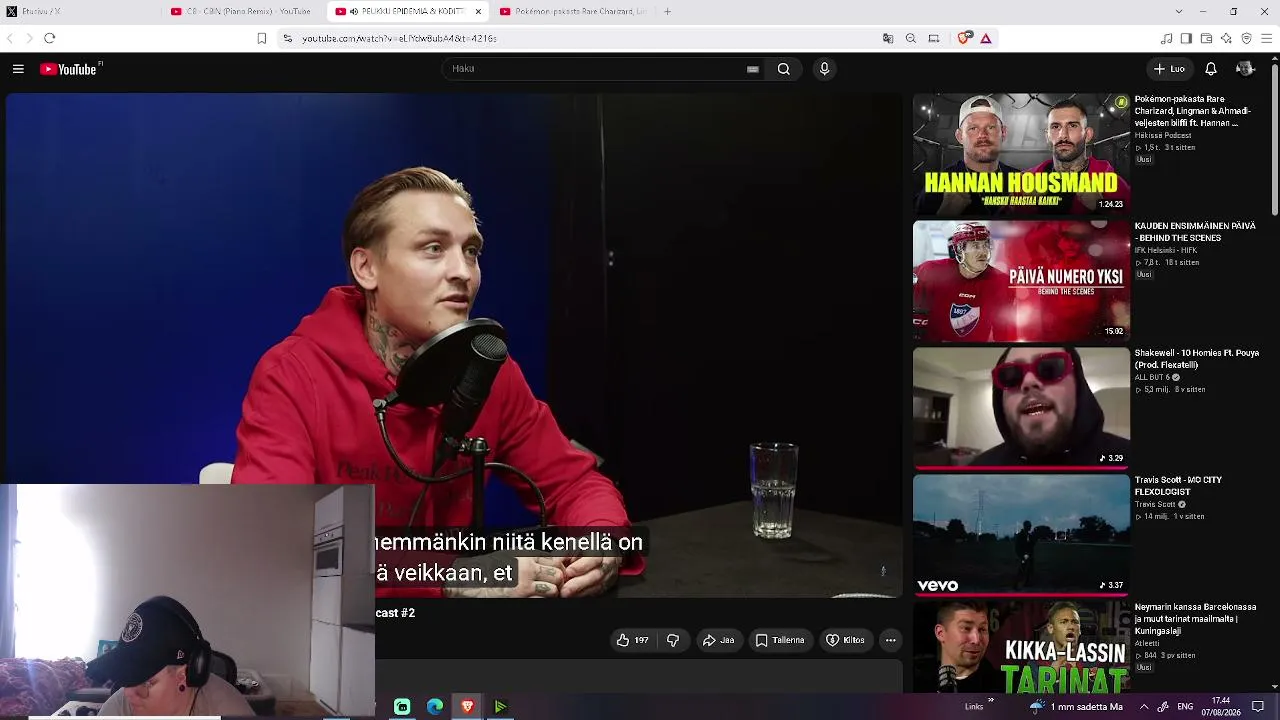Open the on-screen keyboard icon in search

[753, 69]
